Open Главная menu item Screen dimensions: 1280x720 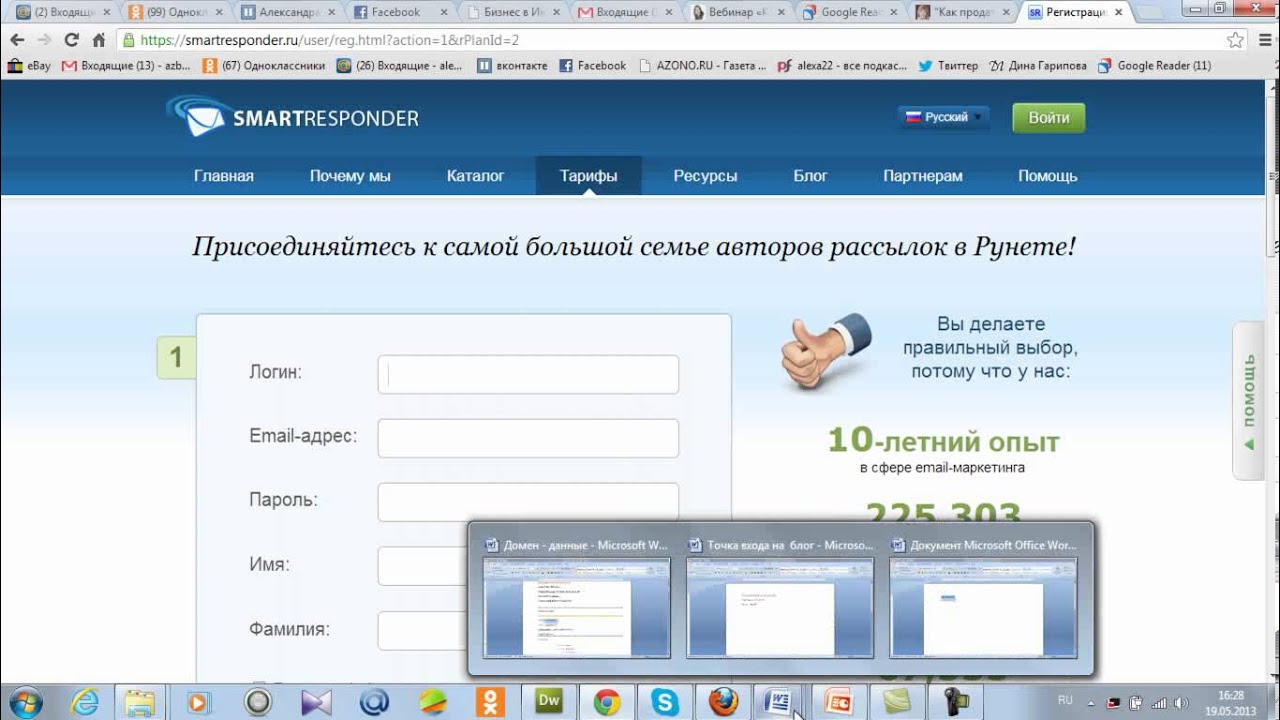click(x=224, y=176)
